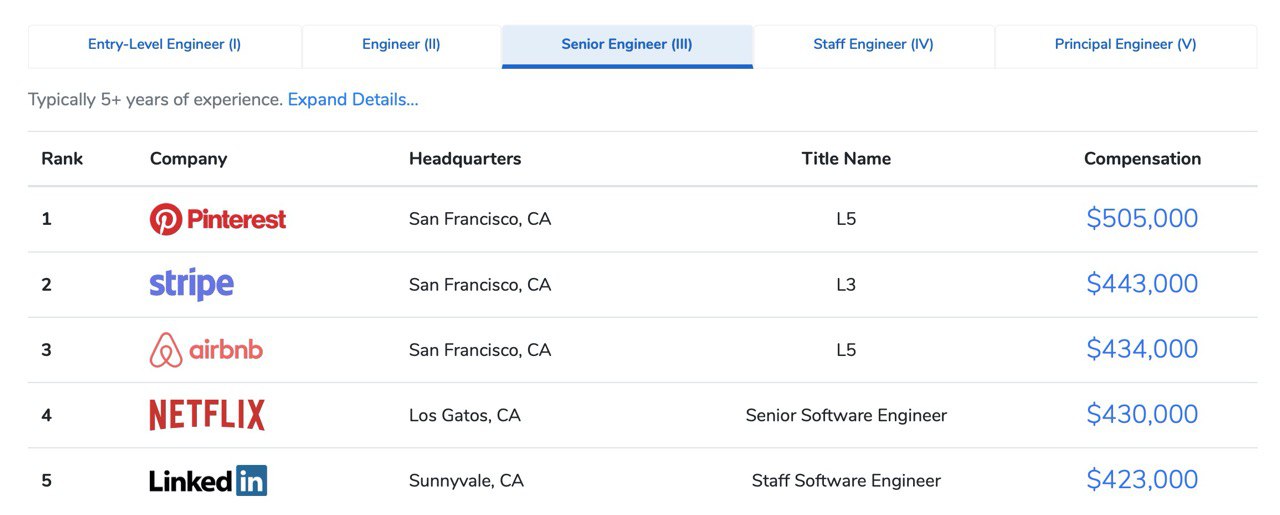
Task: Click the Netflix logo
Action: pyautogui.click(x=207, y=415)
